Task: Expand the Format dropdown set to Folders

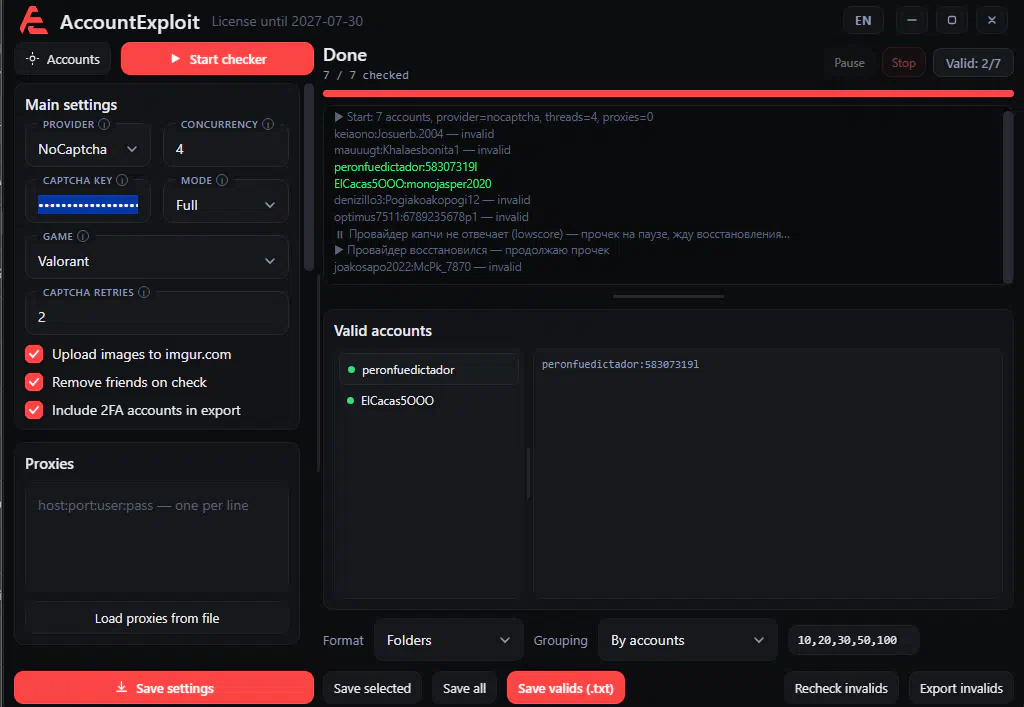Action: pyautogui.click(x=449, y=640)
